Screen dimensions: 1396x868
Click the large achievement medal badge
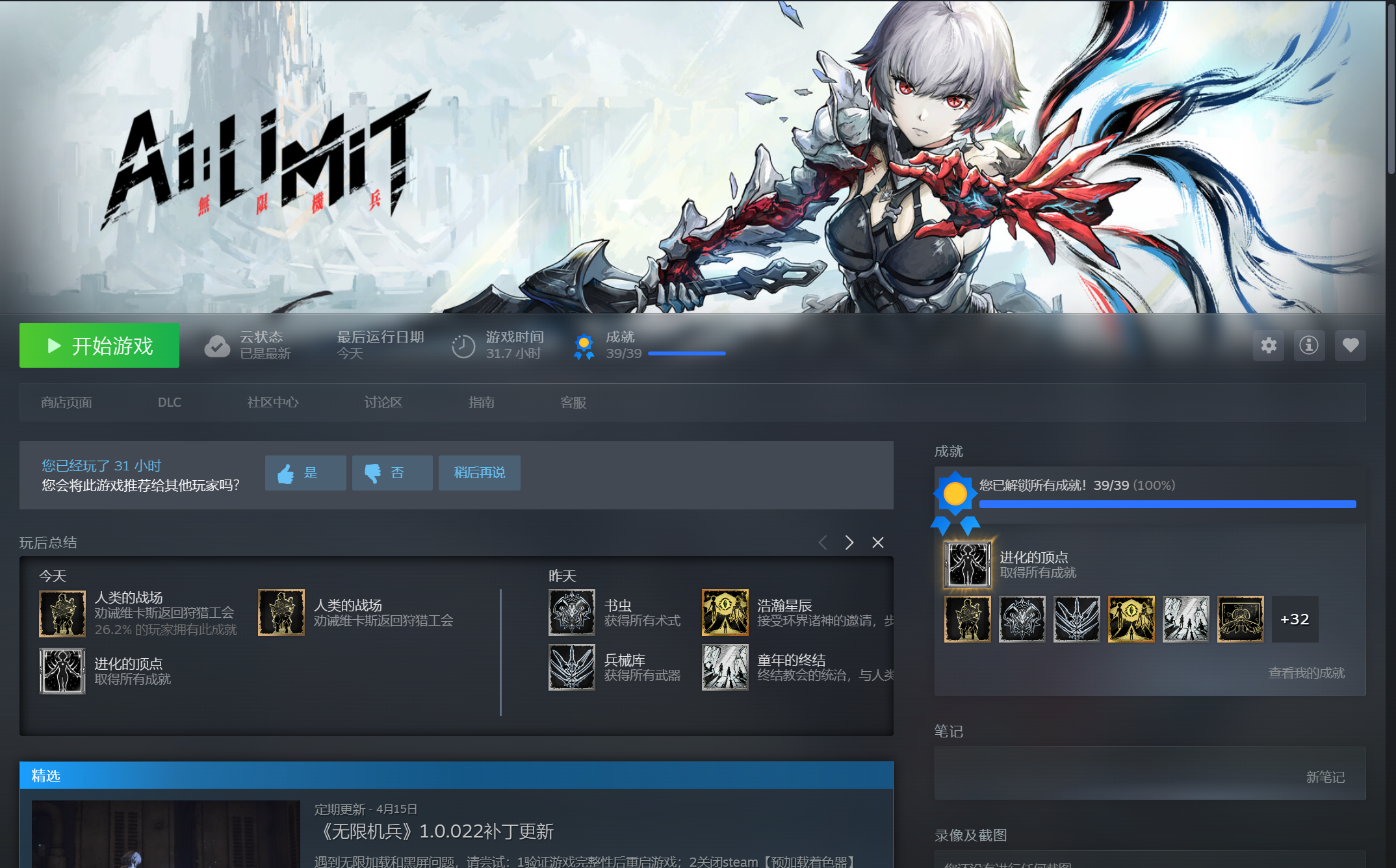coord(955,504)
